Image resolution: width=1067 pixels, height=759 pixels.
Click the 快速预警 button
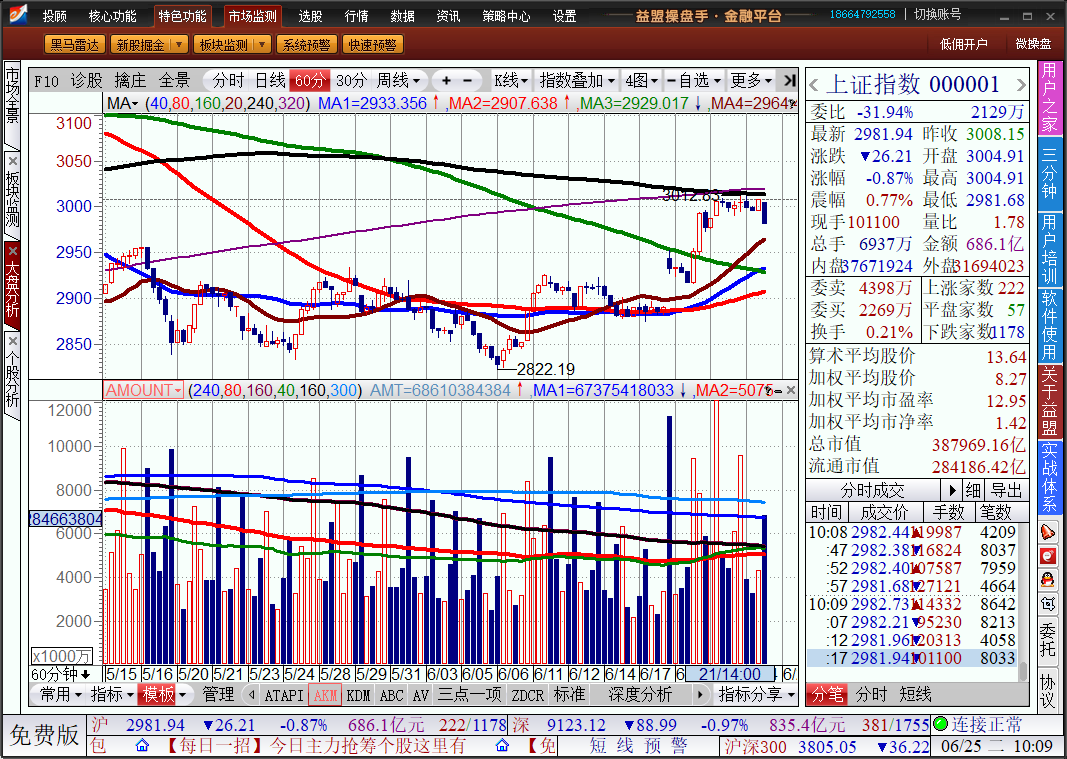point(372,45)
